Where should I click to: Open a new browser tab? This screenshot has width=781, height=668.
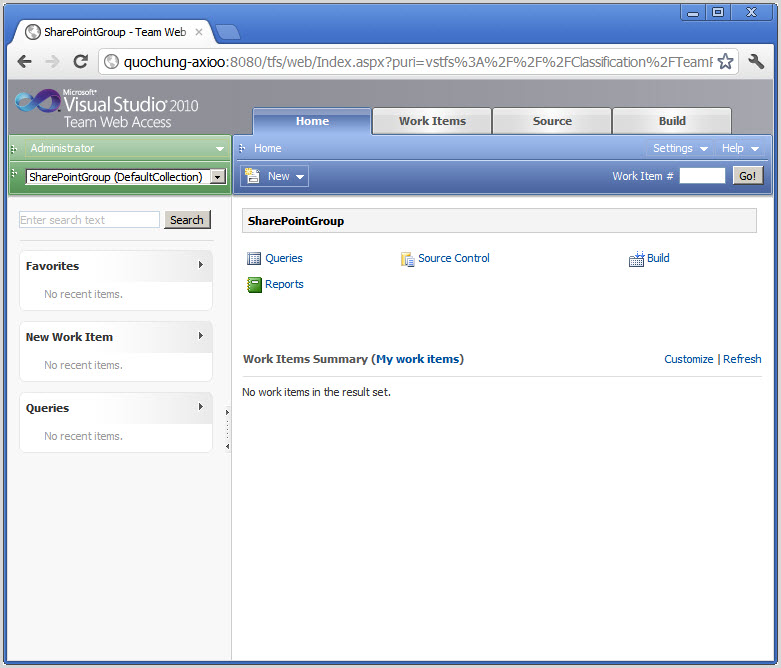pyautogui.click(x=228, y=32)
